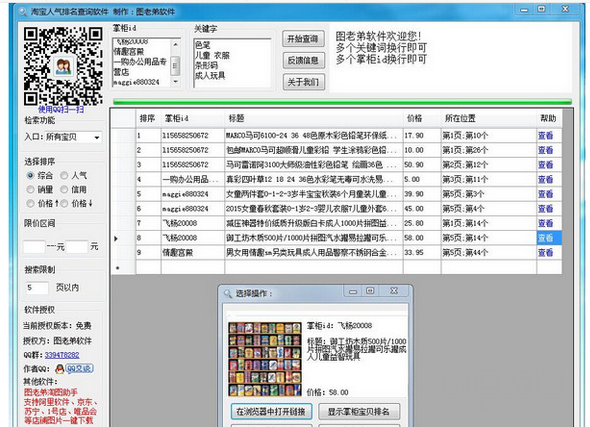Click 在浏览器中打开链接 button
The height and width of the screenshot is (427, 590).
pyautogui.click(x=271, y=412)
